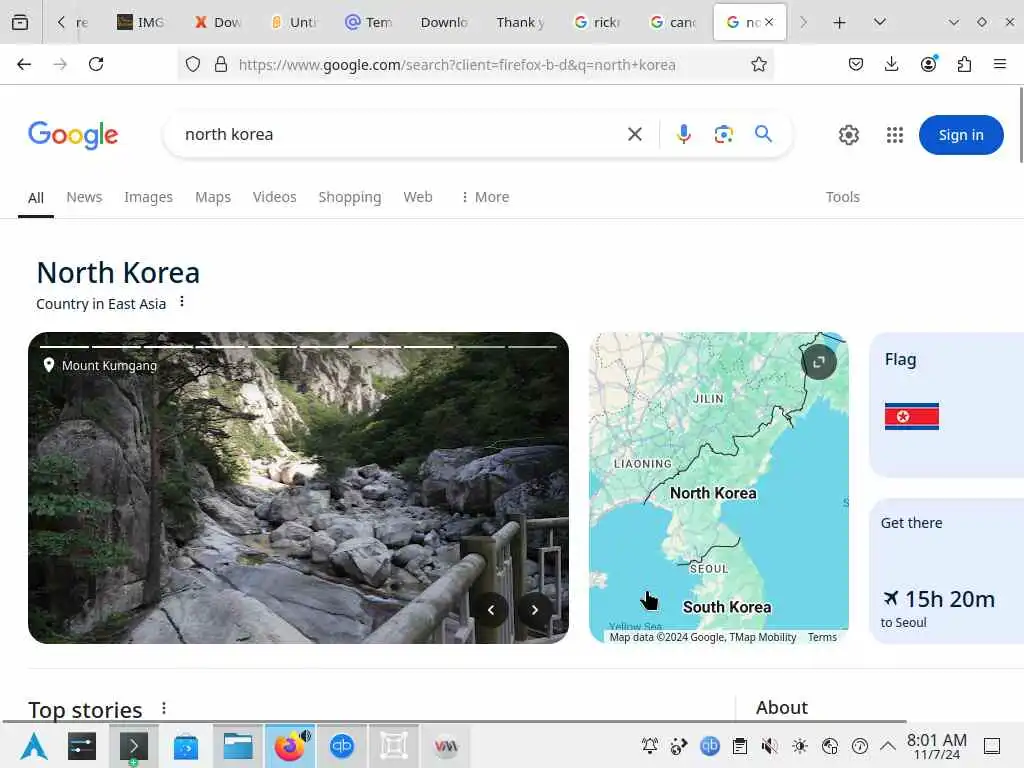Screen dimensions: 1024x768
Task: Switch to Web results tab
Action: click(418, 197)
